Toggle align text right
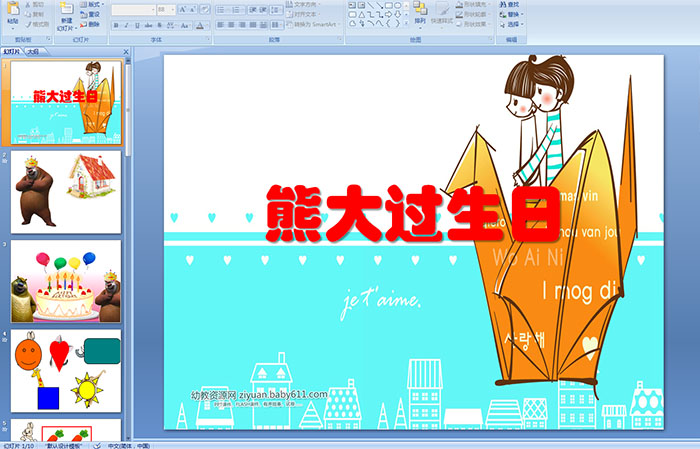The height and width of the screenshot is (449, 700). coord(242,25)
